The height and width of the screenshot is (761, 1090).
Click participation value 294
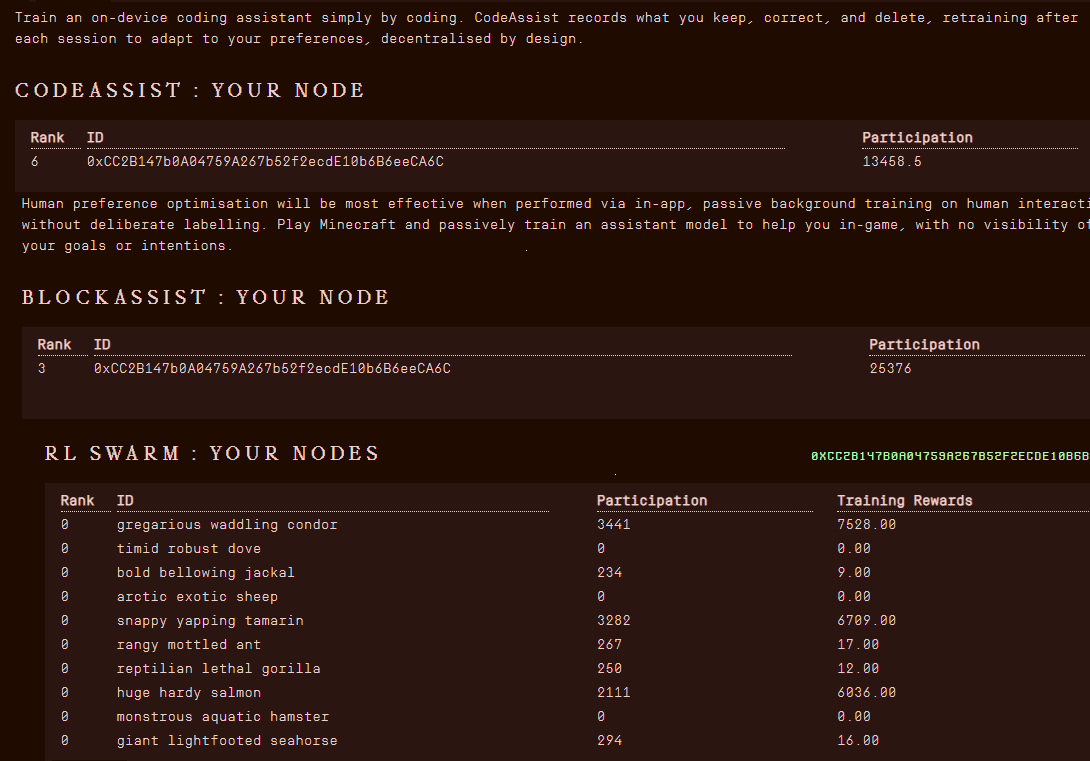pos(609,741)
